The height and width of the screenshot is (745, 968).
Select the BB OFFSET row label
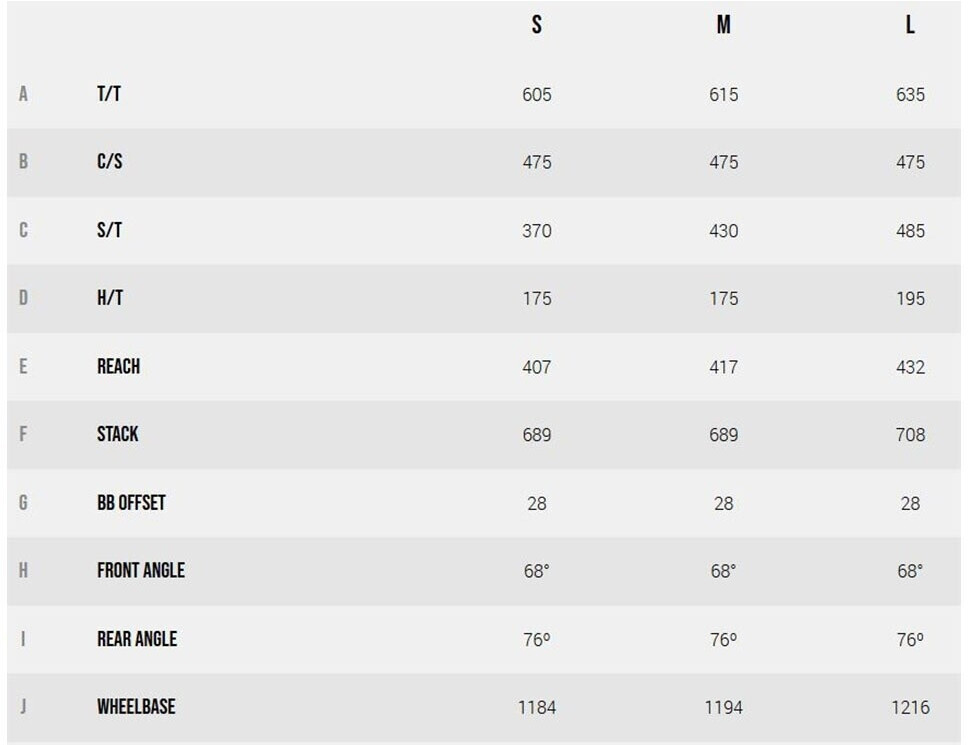pos(131,502)
